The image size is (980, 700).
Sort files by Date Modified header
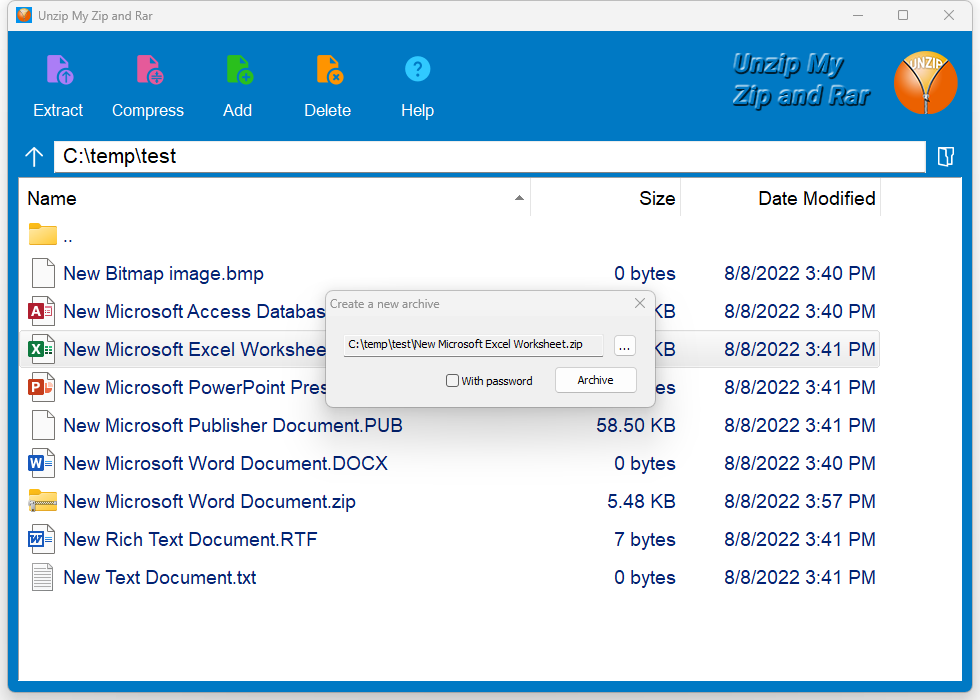[781, 198]
